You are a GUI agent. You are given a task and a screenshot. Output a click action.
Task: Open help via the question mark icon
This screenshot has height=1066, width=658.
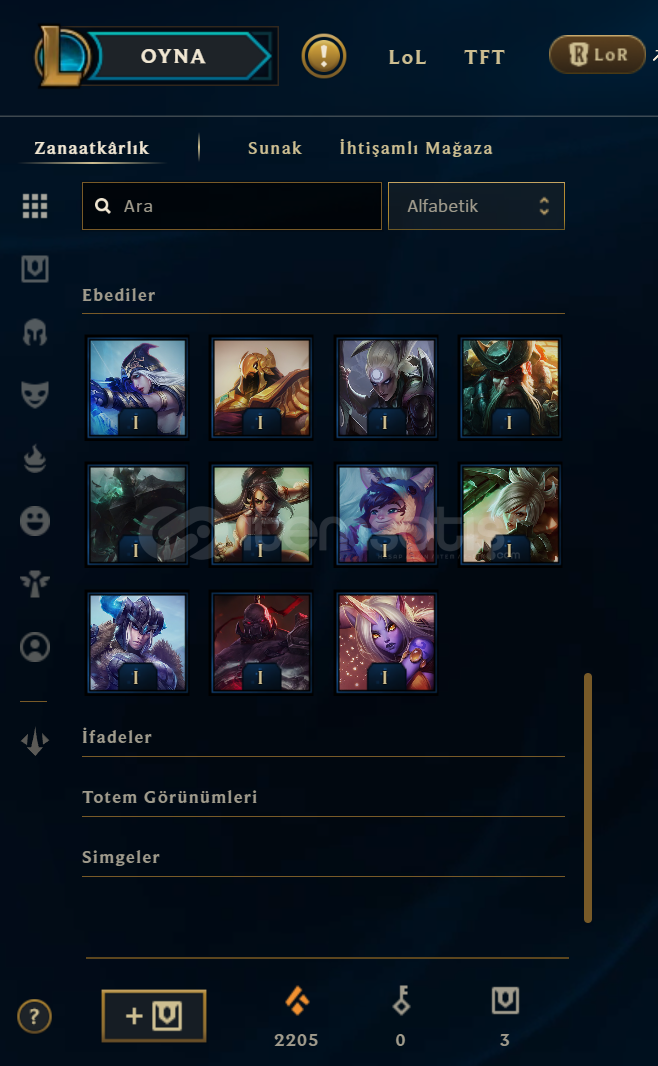coord(34,1016)
